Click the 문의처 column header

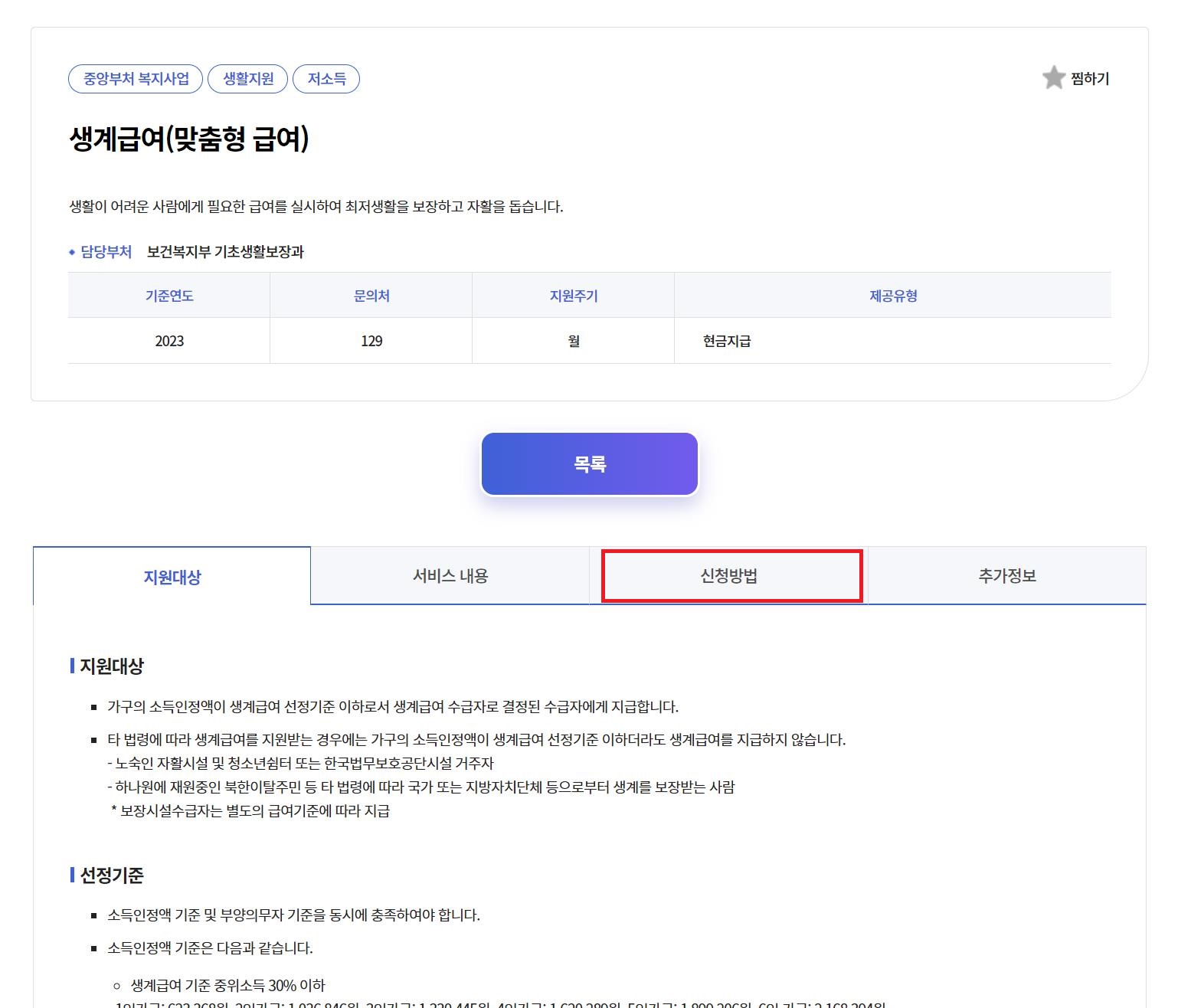pyautogui.click(x=371, y=296)
